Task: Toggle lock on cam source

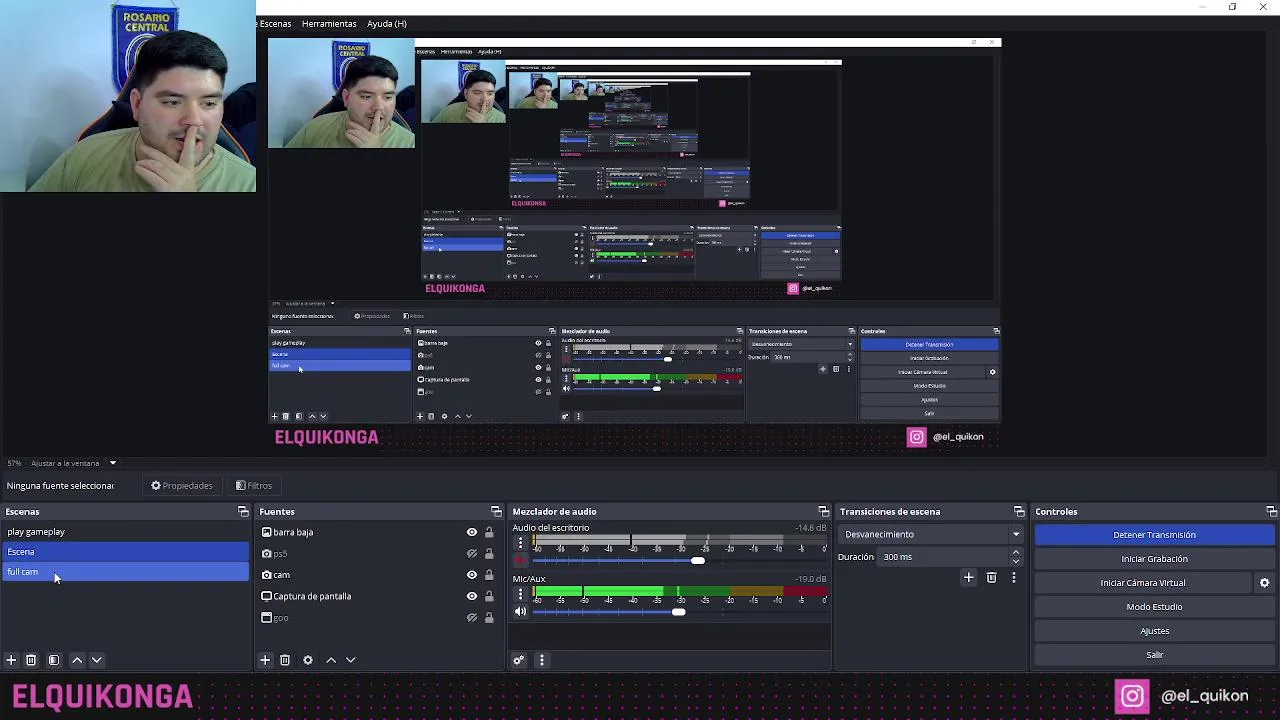Action: [x=489, y=575]
